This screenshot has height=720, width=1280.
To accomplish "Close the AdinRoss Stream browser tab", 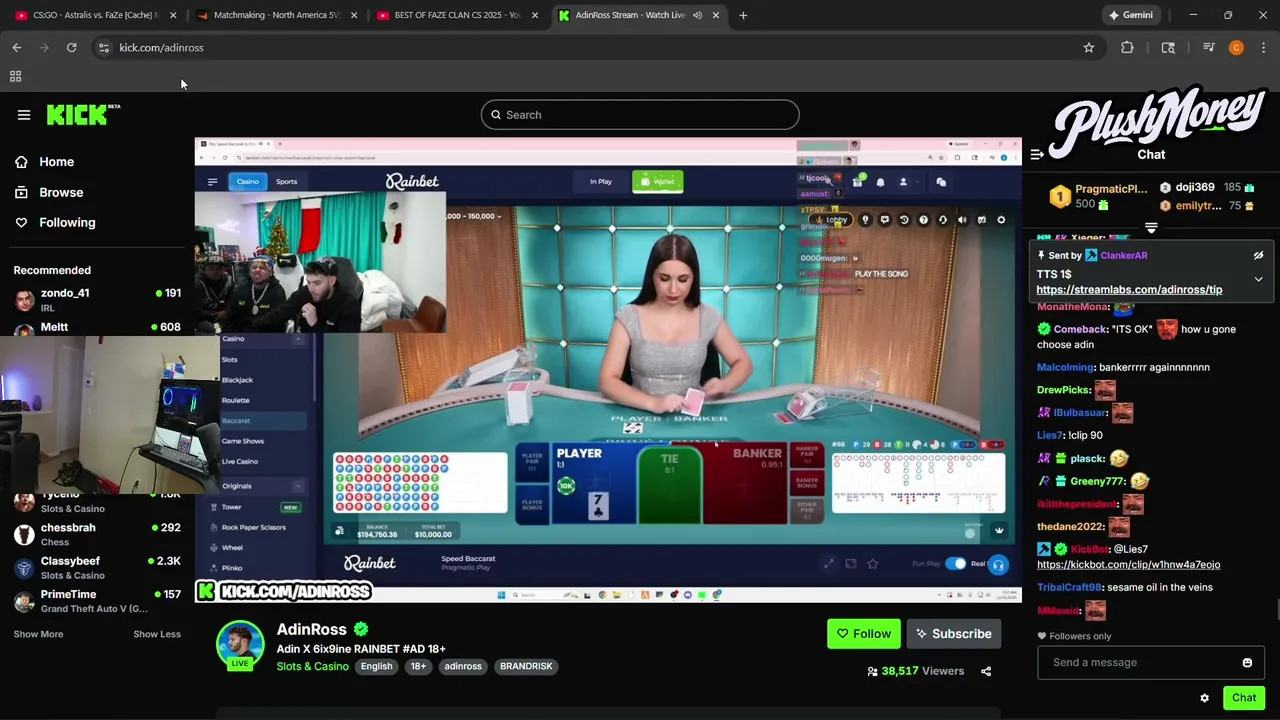I will (x=716, y=15).
